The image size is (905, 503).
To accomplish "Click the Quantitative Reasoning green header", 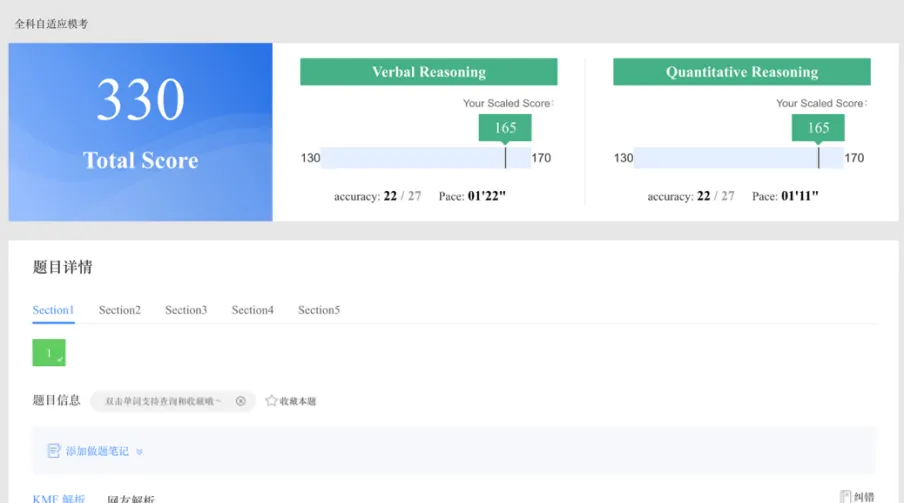I will coord(742,72).
